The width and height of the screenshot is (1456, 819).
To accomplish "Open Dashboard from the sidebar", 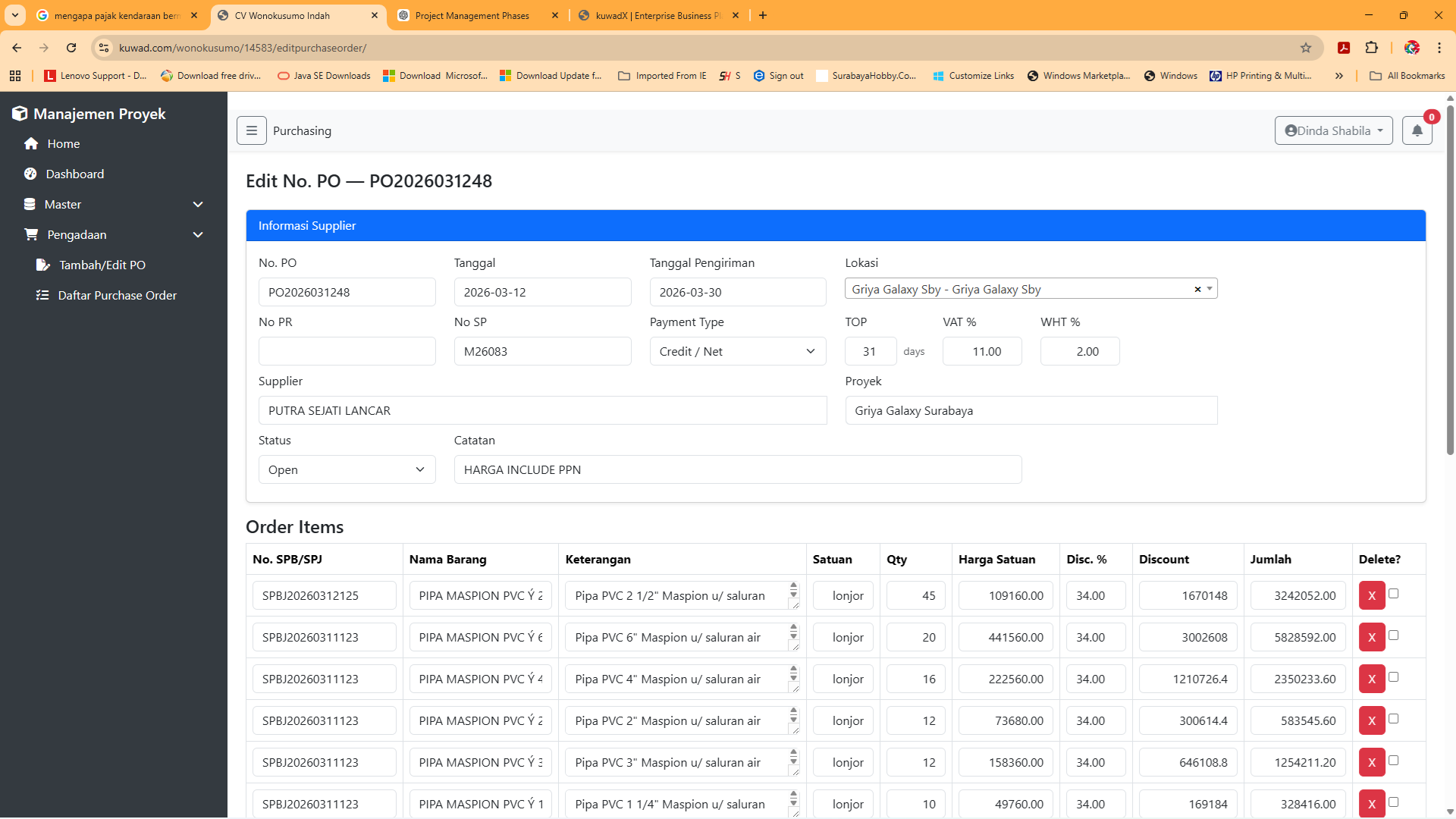I will [74, 174].
